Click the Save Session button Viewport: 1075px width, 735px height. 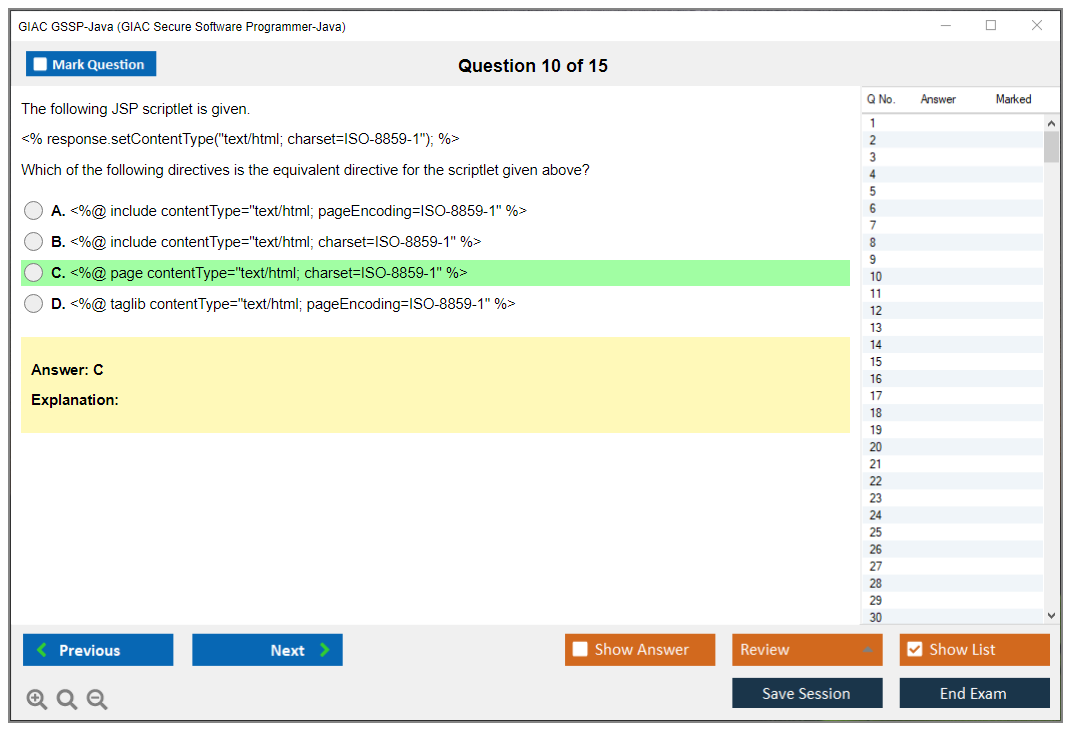click(807, 693)
